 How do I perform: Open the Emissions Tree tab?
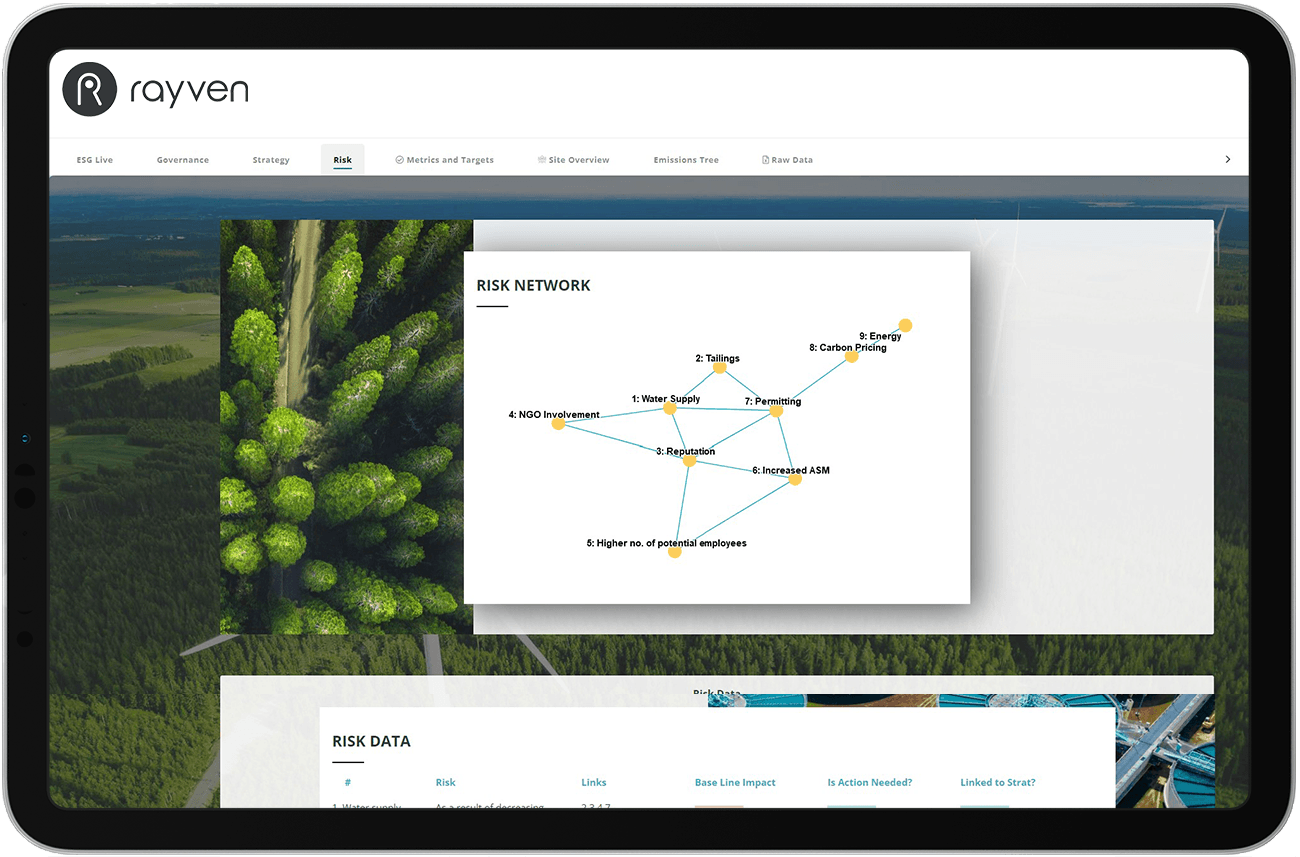tap(686, 160)
